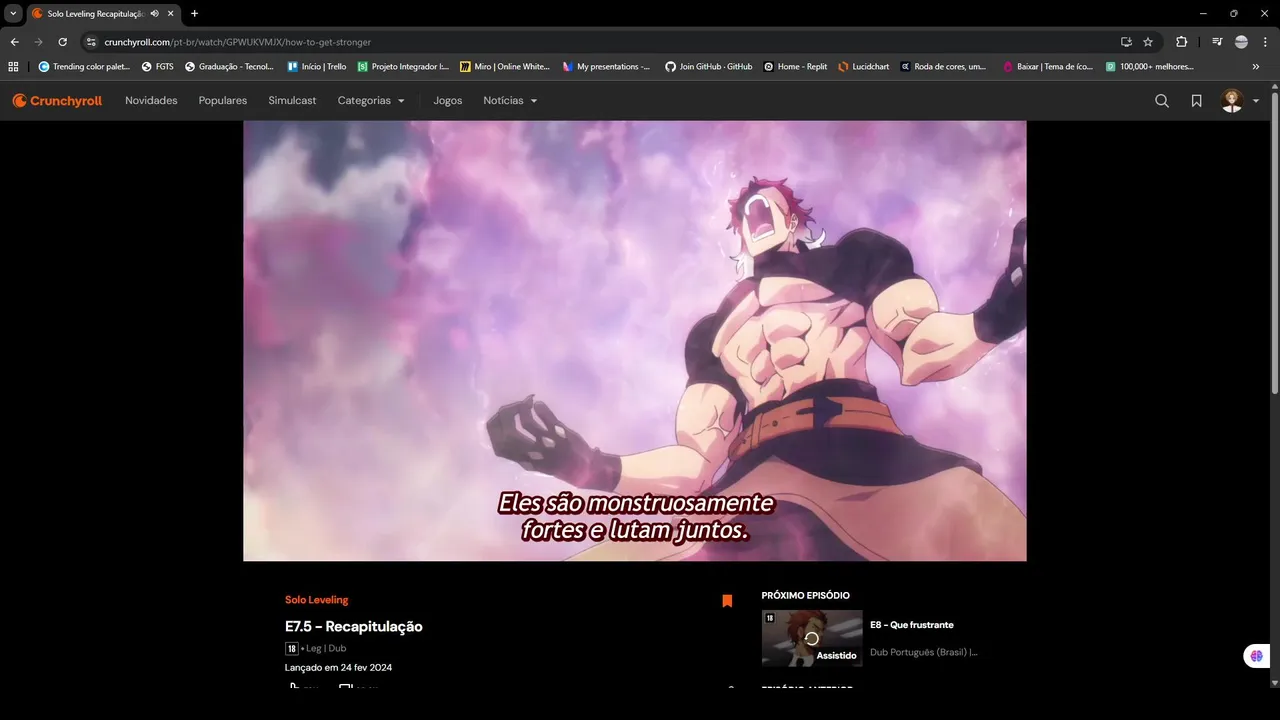
Task: Click the browser back arrow
Action: coord(14,42)
